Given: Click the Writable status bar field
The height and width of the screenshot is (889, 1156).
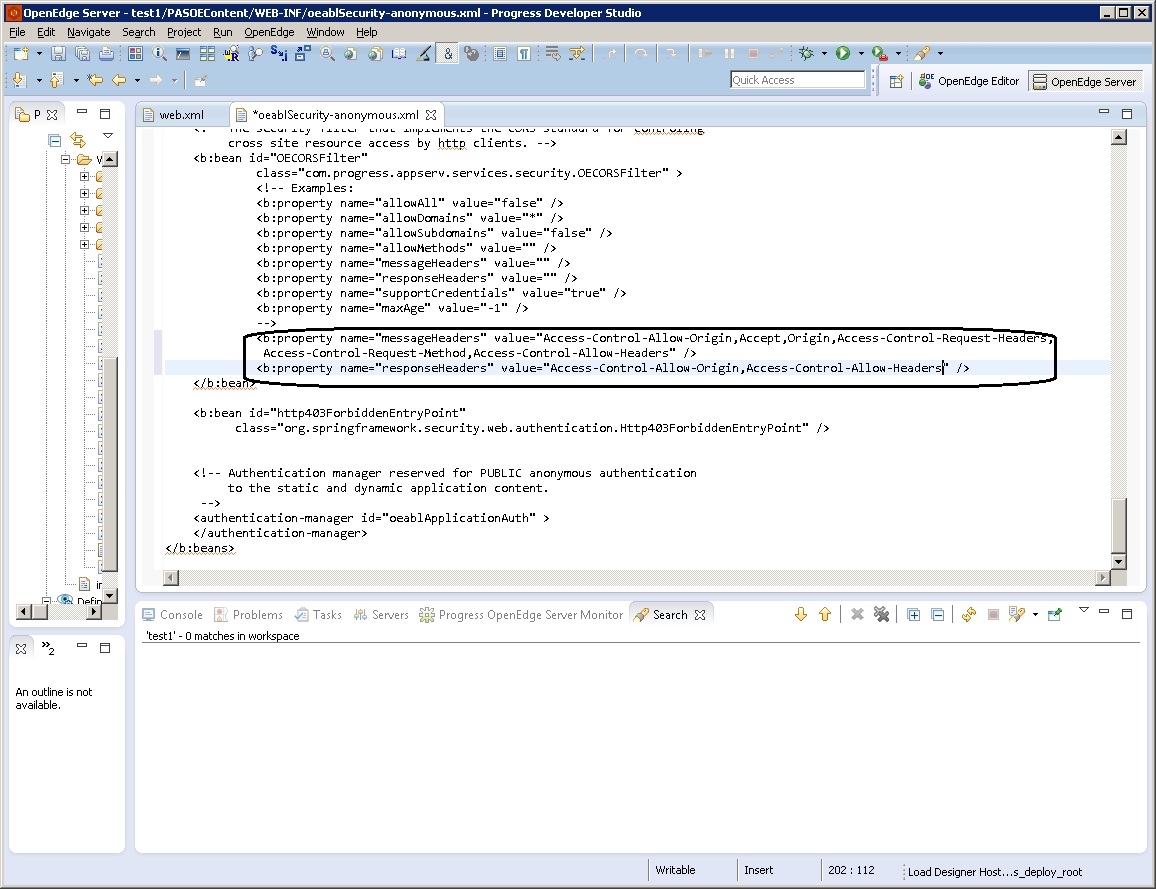Looking at the screenshot, I should [x=675, y=871].
